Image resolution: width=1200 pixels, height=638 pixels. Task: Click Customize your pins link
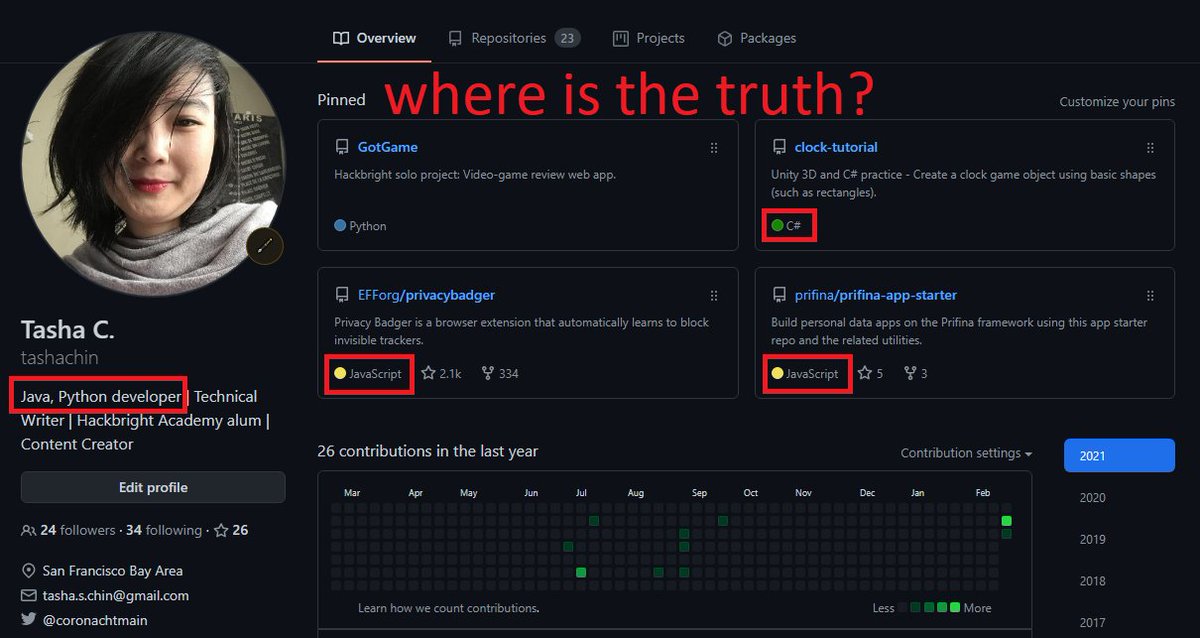point(1117,102)
